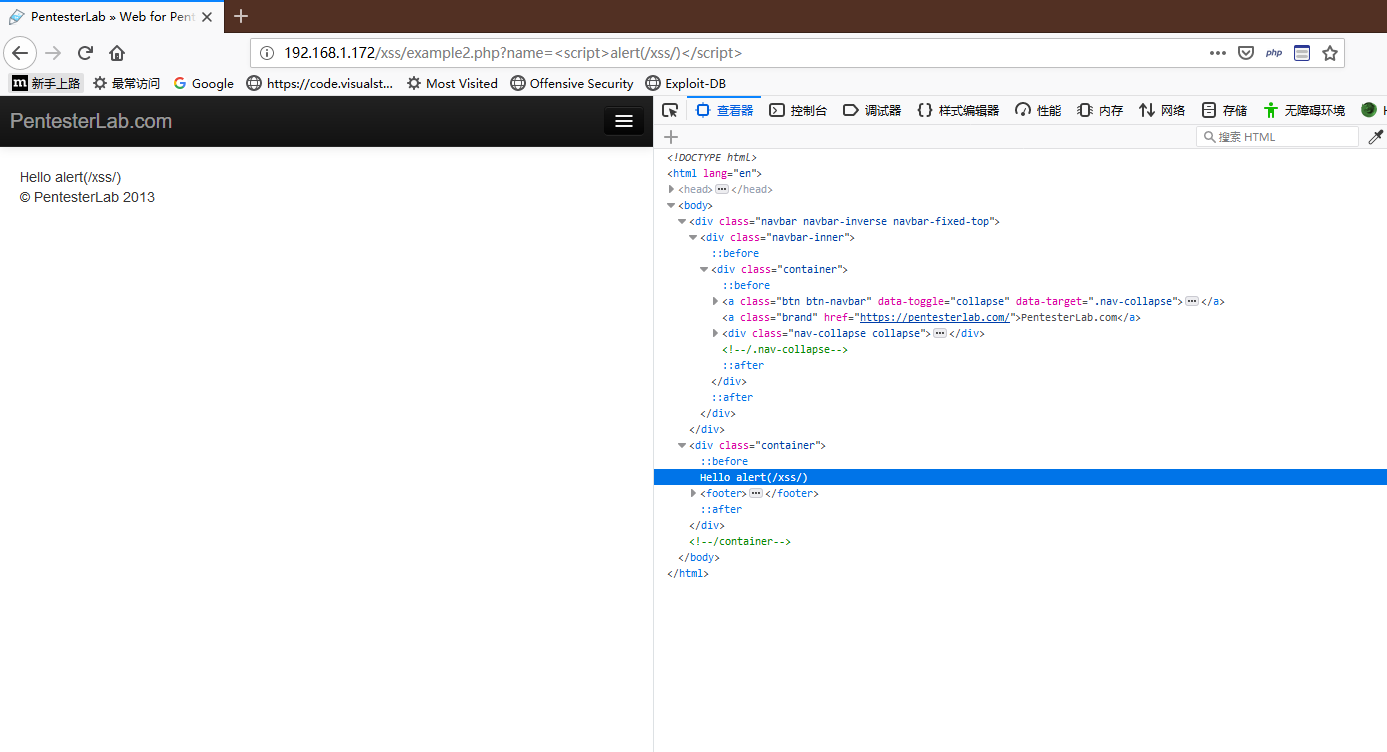Click the Hello alert(/xss/) page text
Image resolution: width=1387 pixels, height=752 pixels.
point(71,177)
